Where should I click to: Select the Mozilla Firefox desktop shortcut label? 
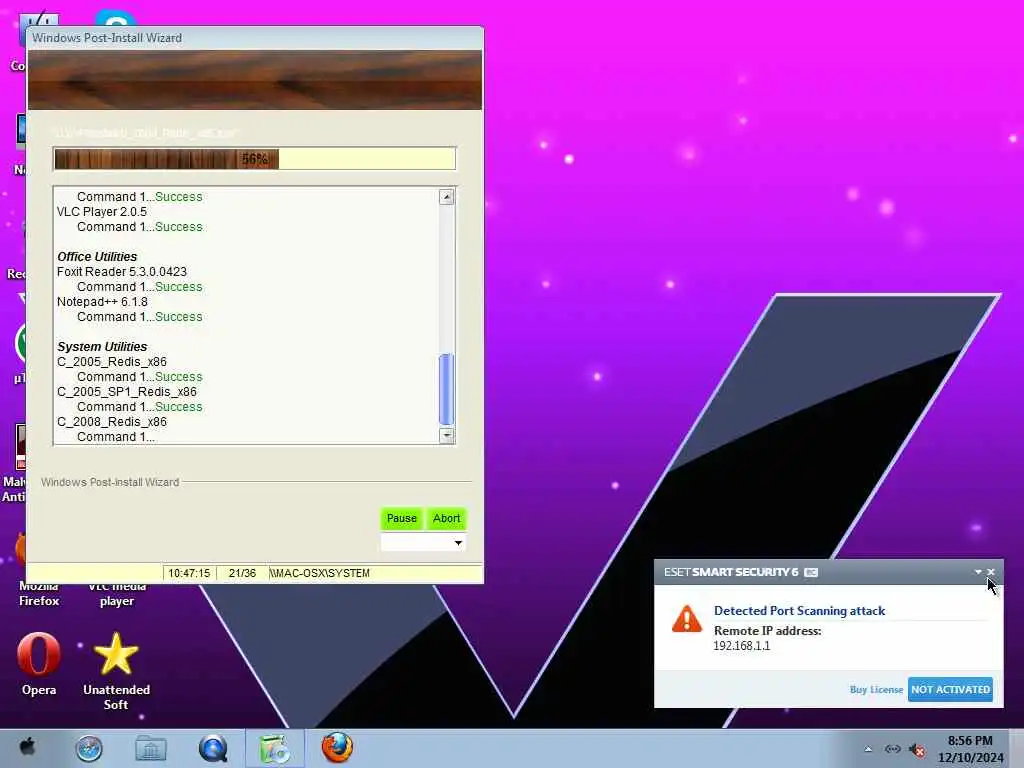coord(39,594)
